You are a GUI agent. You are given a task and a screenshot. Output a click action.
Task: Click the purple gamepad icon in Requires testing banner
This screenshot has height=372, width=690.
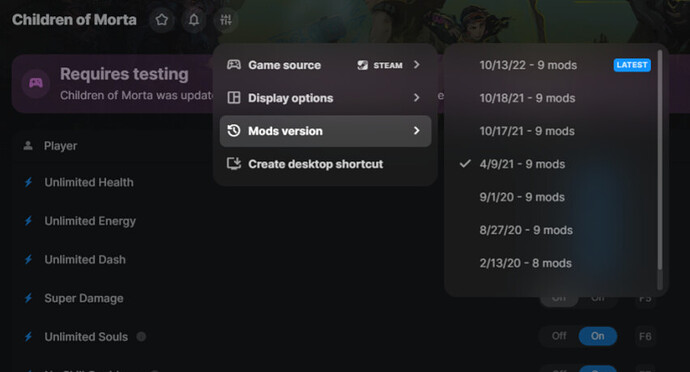coord(36,83)
